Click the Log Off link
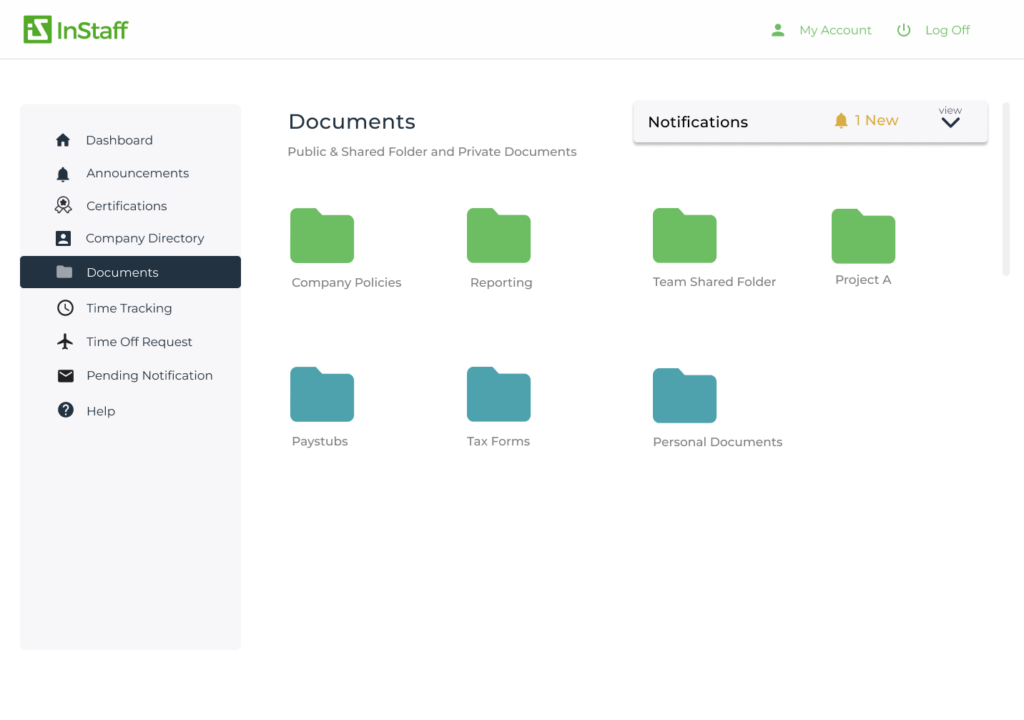The height and width of the screenshot is (720, 1024). (947, 30)
